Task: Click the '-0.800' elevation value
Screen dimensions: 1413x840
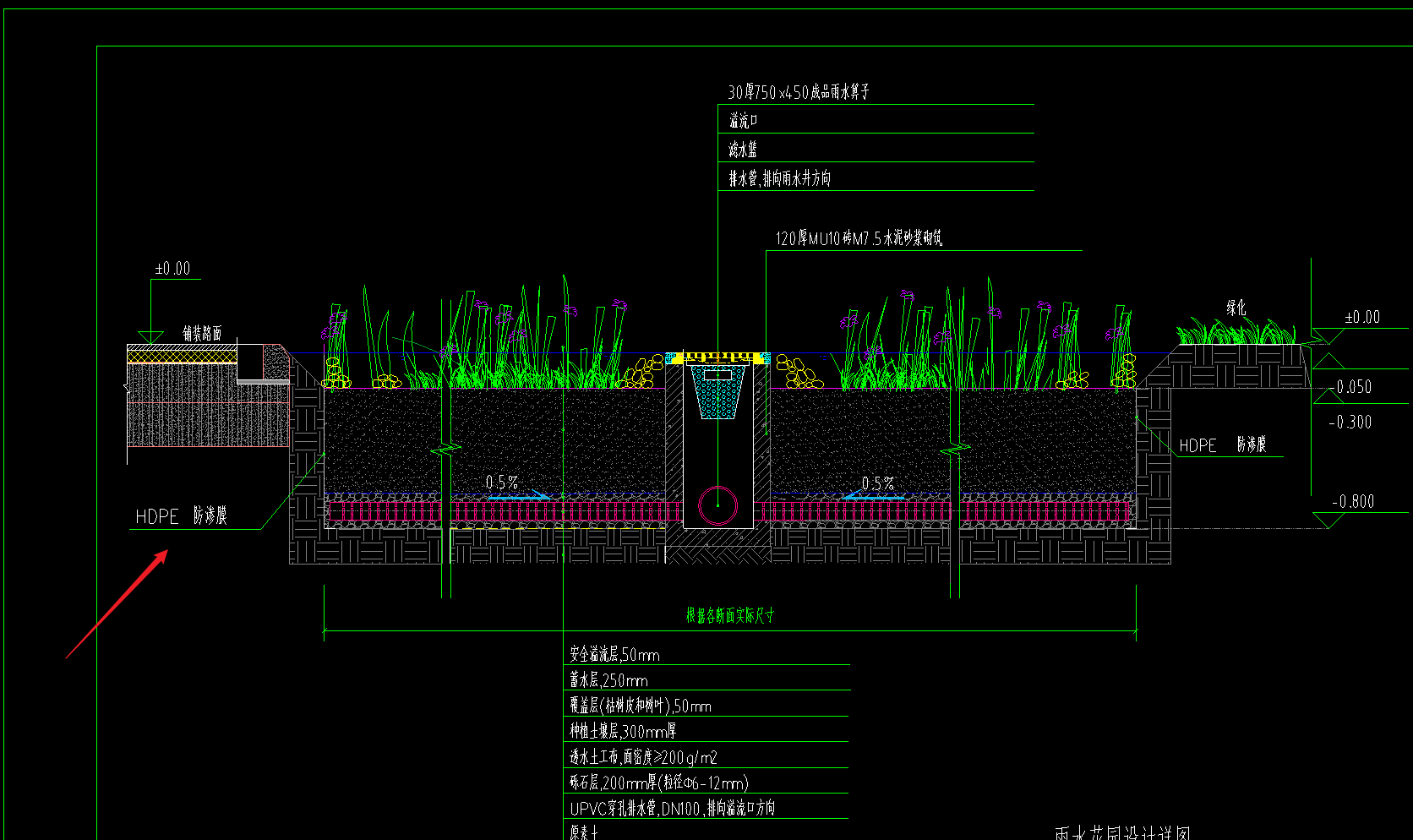Action: [x=1353, y=501]
